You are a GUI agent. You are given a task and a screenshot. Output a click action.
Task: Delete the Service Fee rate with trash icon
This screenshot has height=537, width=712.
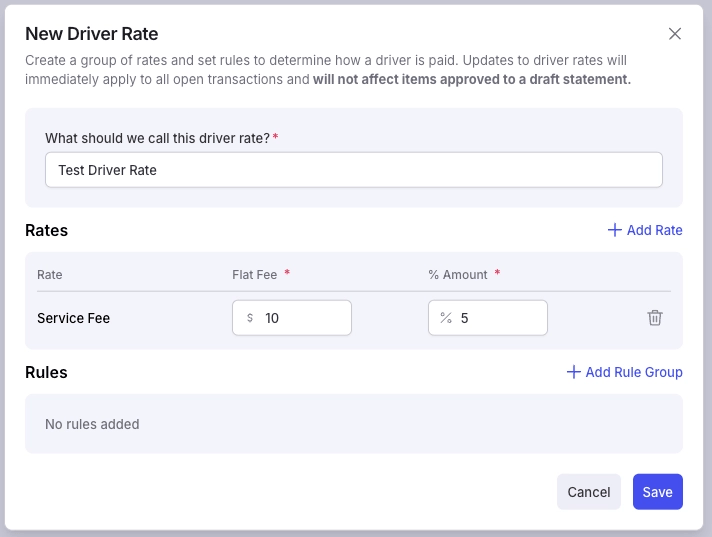[x=654, y=318]
